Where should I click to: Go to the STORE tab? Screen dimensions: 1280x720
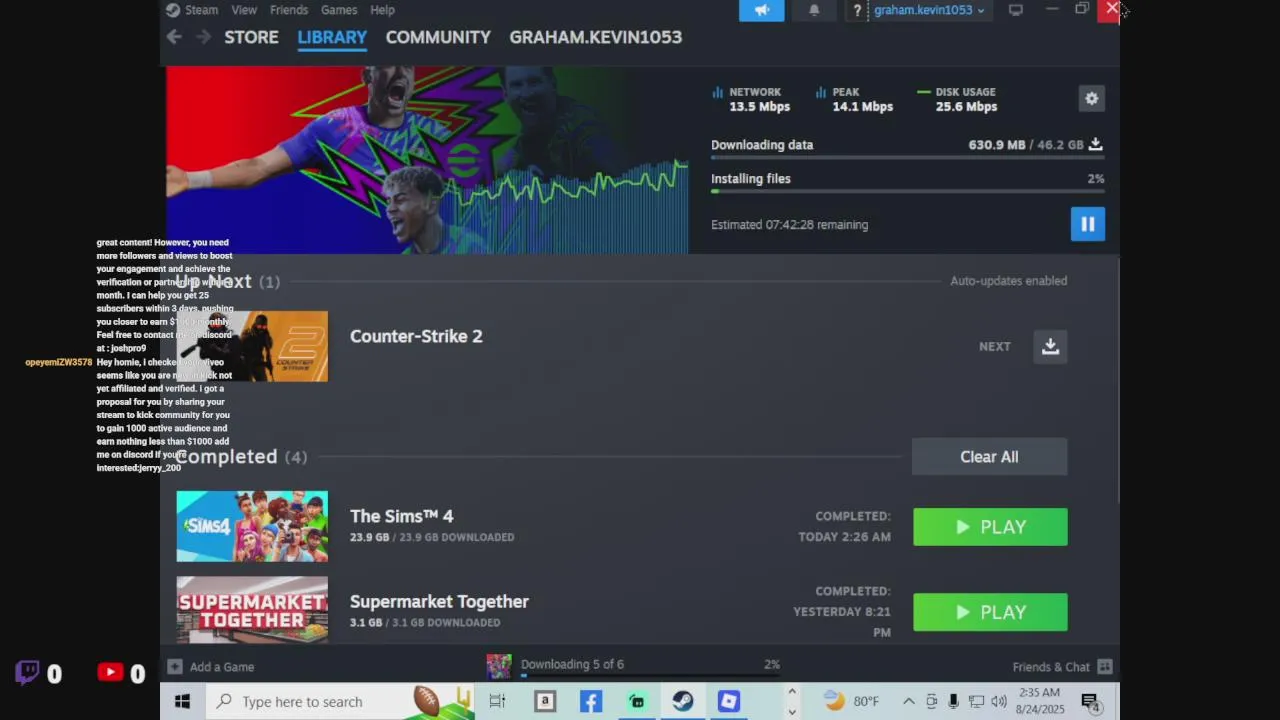tap(251, 37)
